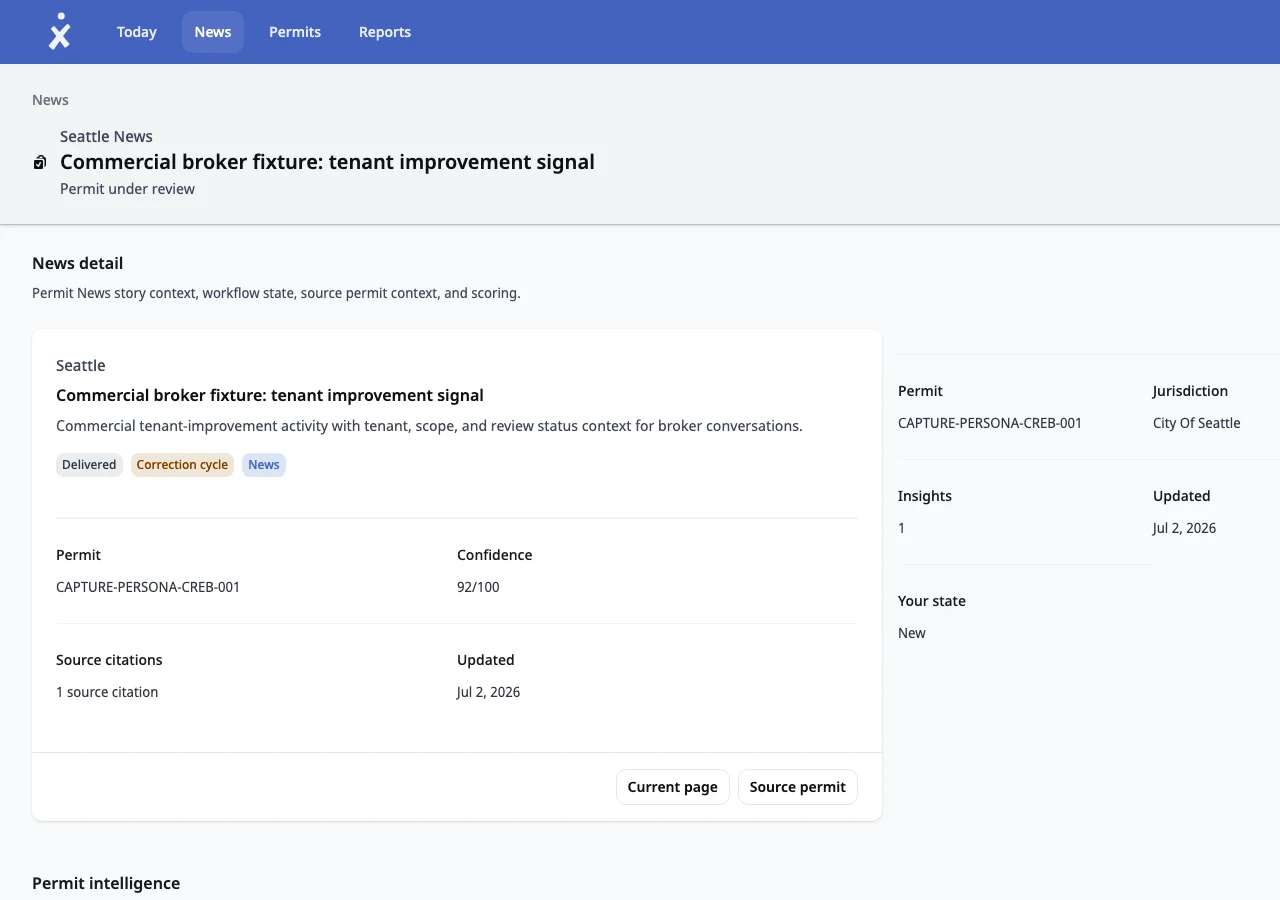Click the card description about tenant-improvement activity
This screenshot has width=1280, height=900.
pos(429,426)
